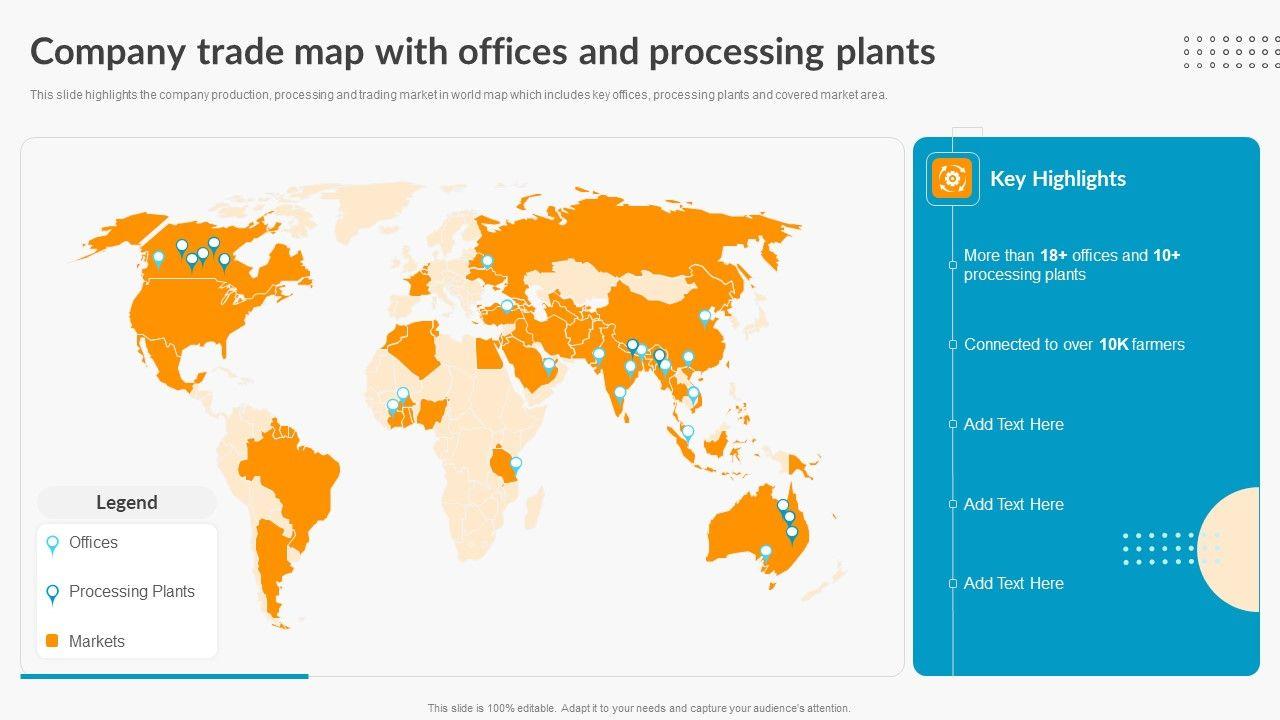Select the Processing Plants pin icon in legend
This screenshot has height=720, width=1280.
tap(53, 595)
